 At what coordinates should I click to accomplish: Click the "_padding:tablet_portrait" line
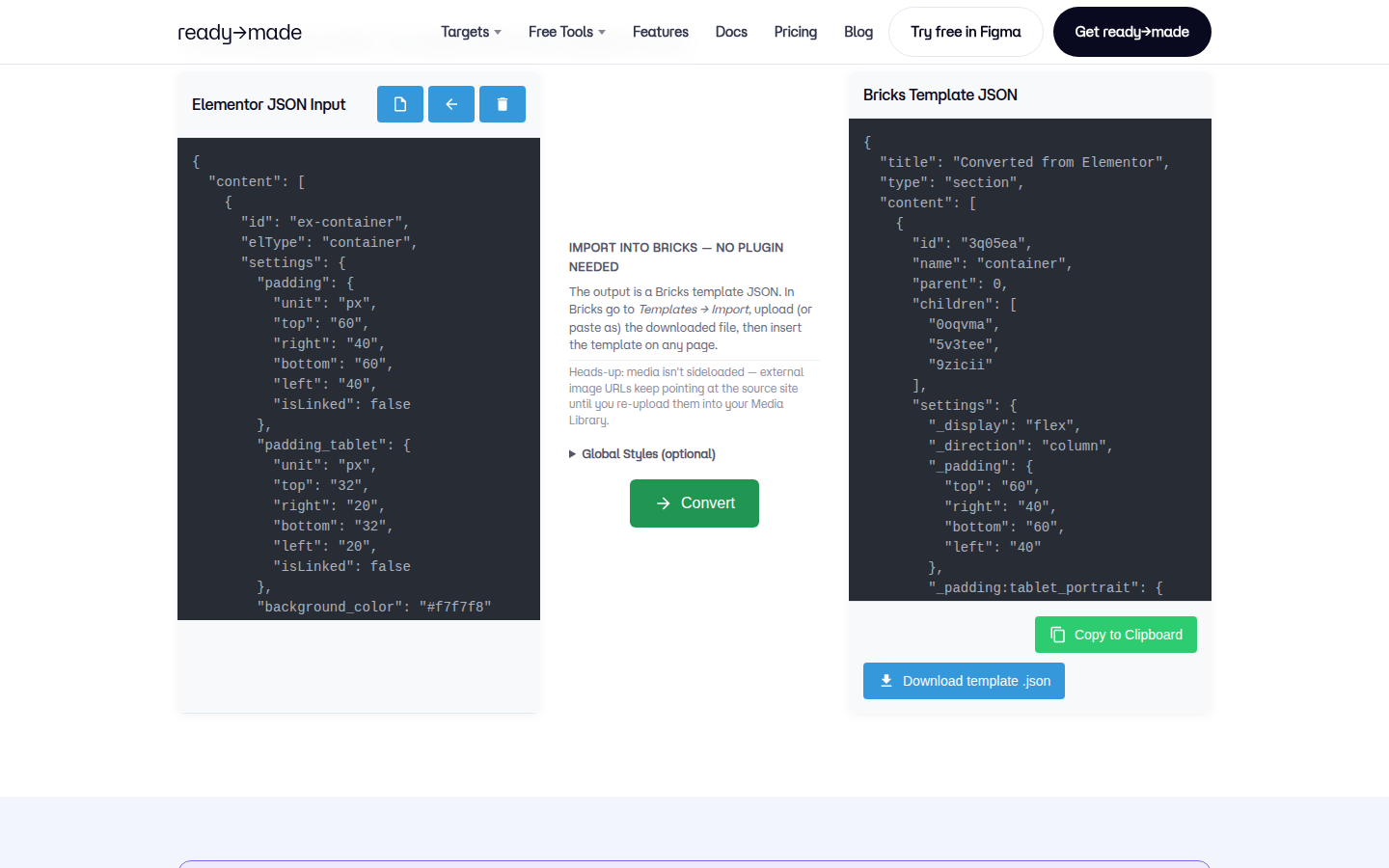[x=1046, y=587]
